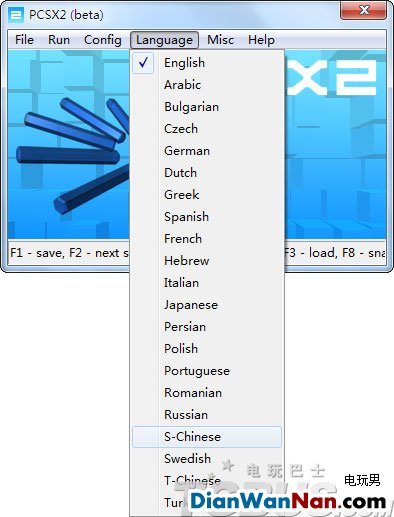Switch language to Swedish

[207, 459]
